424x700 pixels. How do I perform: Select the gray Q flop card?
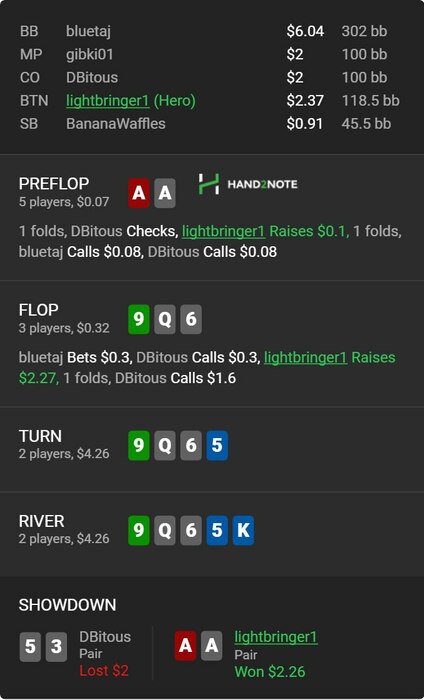click(x=165, y=319)
